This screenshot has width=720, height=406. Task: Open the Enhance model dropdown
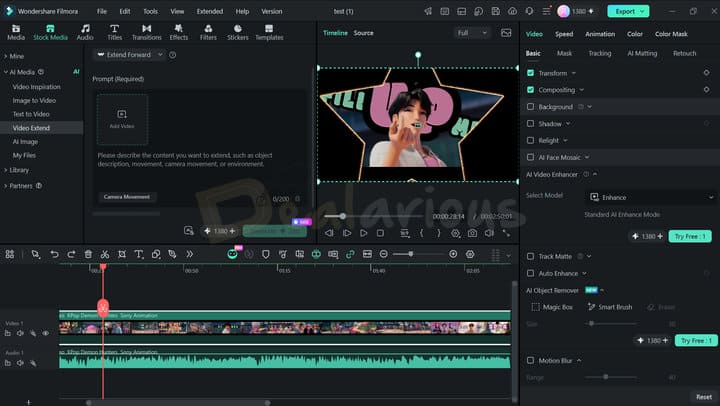(651, 197)
